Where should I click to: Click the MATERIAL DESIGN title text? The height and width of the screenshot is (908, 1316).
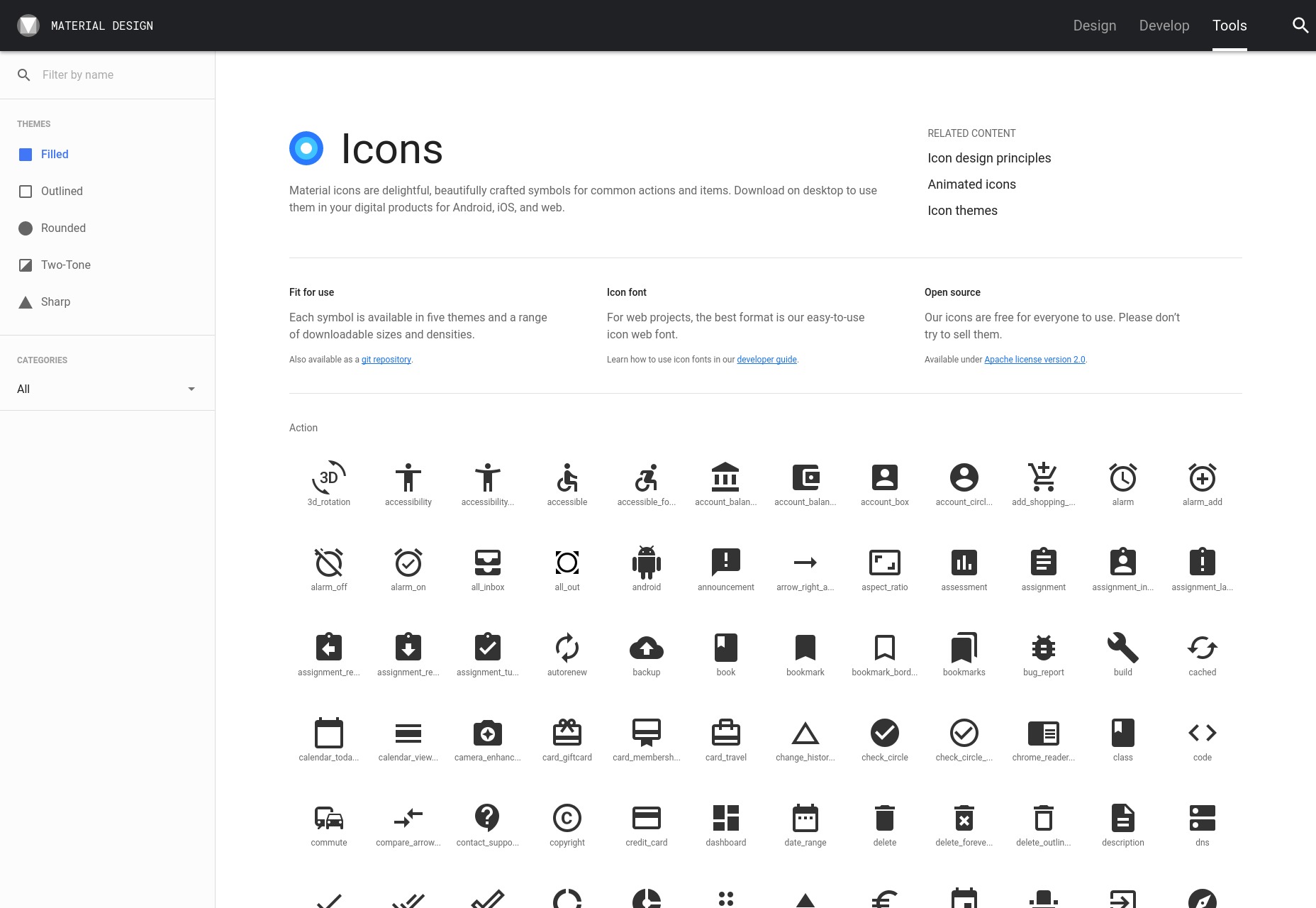tap(102, 26)
